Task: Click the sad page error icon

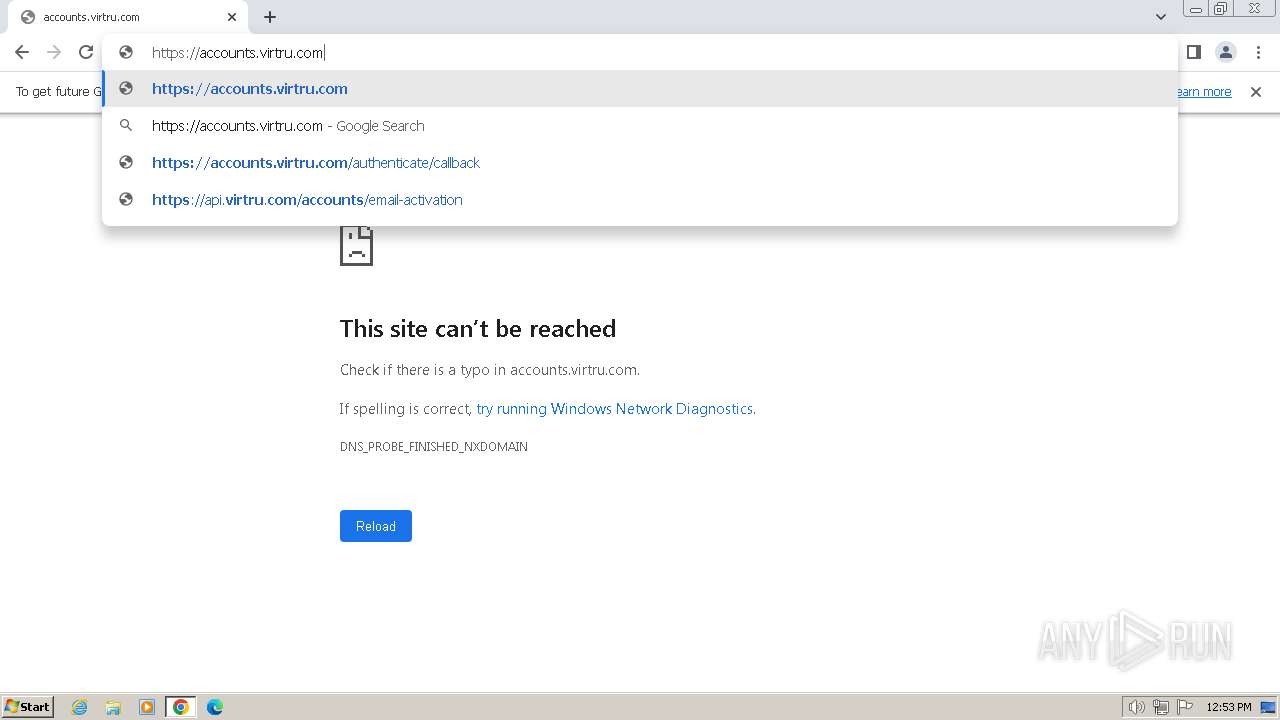Action: [x=356, y=245]
